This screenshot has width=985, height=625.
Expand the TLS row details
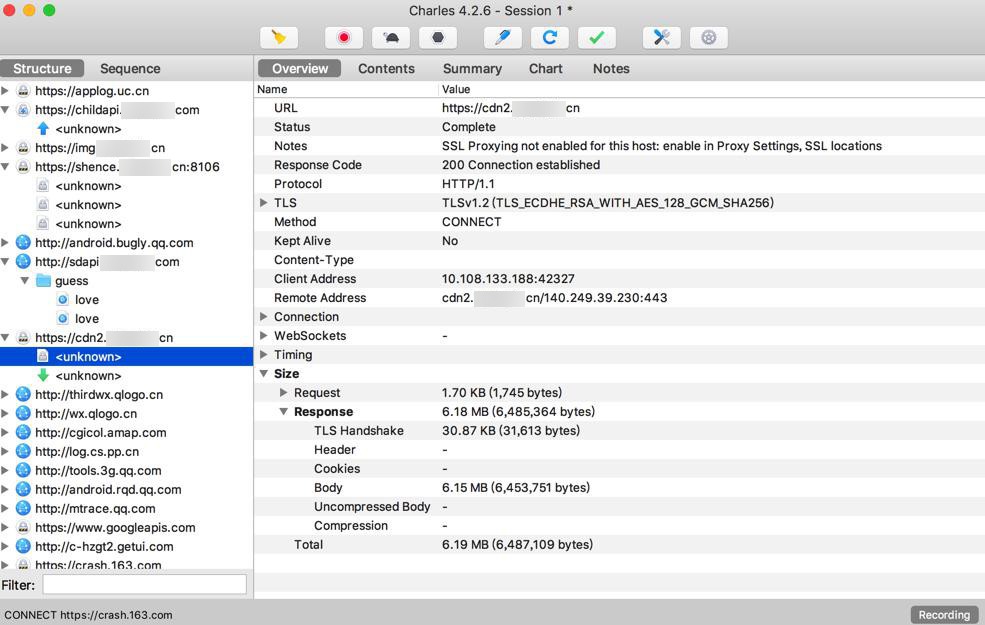click(264, 203)
